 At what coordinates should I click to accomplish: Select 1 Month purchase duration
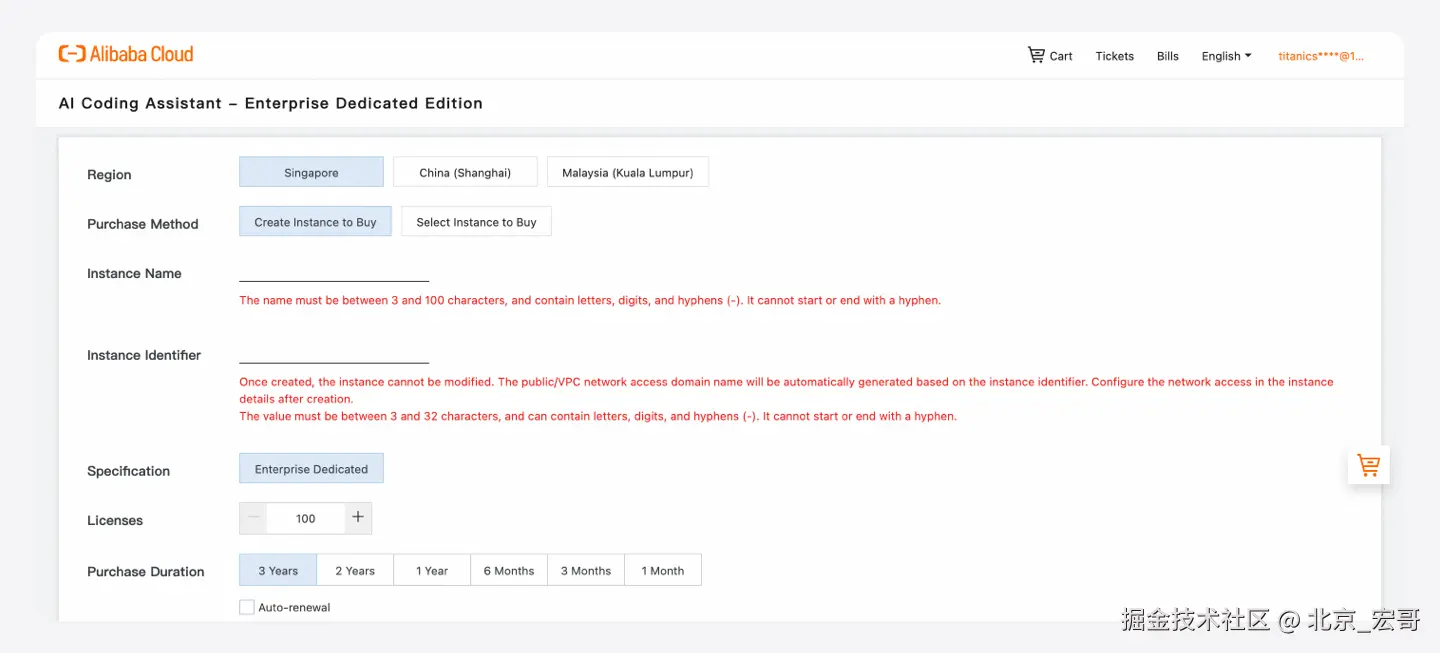coord(663,570)
